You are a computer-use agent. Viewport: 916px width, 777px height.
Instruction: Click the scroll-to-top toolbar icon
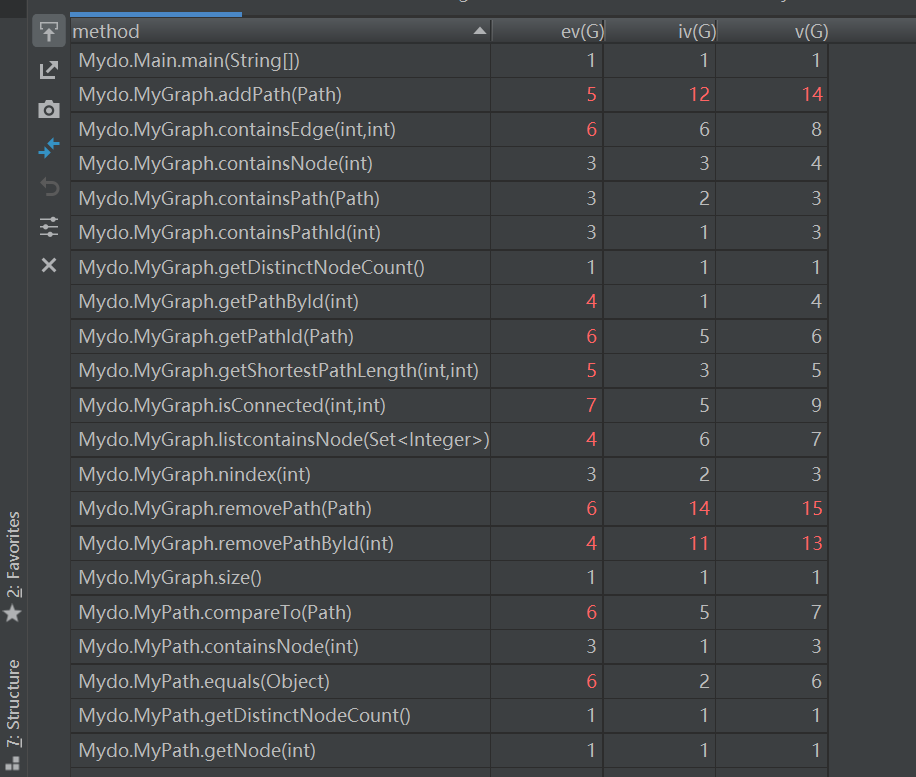(48, 31)
